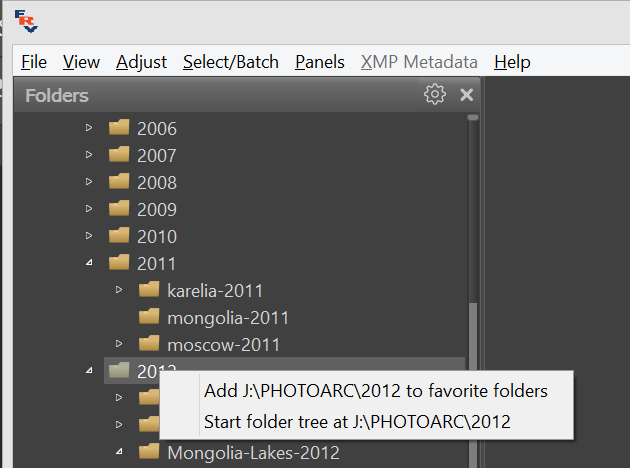Screen dimensions: 630x468
Task: Choose Start folder tree at J:\PHOTOARC\2012
Action: coord(356,421)
